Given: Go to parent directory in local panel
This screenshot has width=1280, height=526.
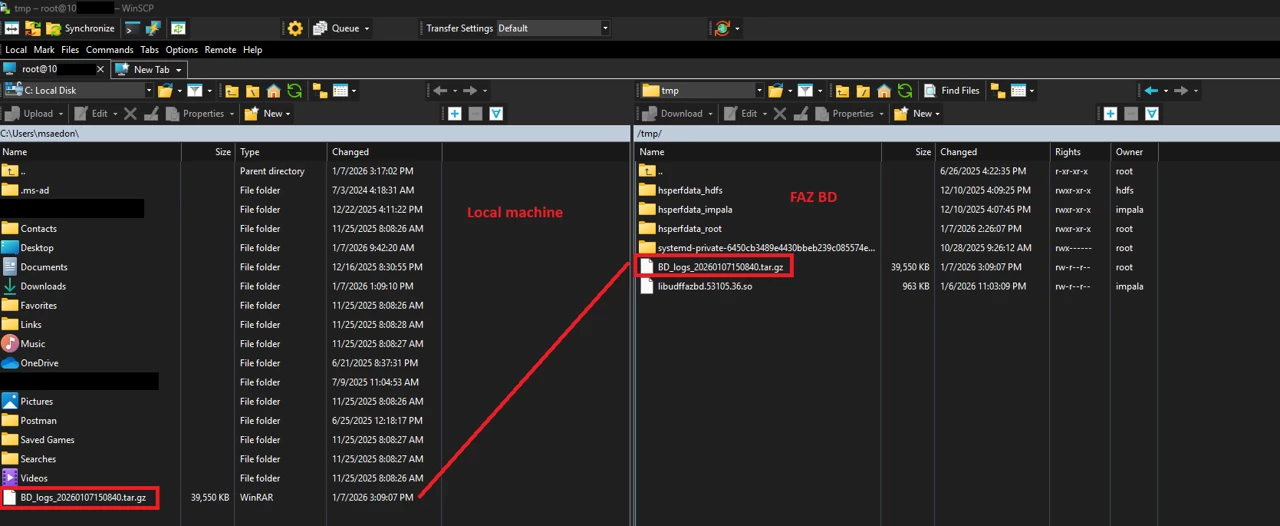Looking at the screenshot, I should [232, 90].
